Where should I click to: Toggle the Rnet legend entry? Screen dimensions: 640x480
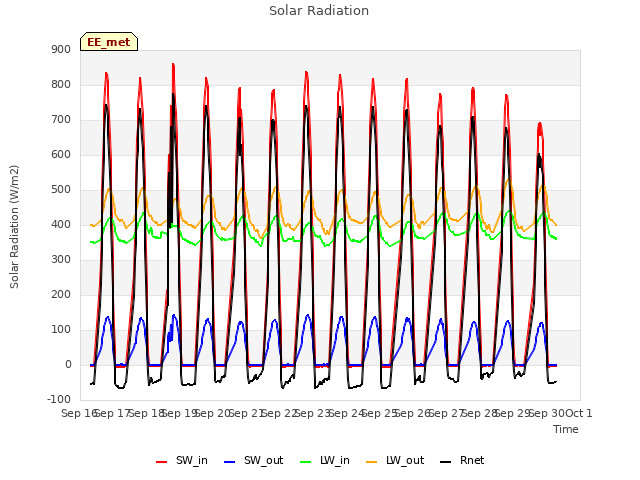point(462,460)
